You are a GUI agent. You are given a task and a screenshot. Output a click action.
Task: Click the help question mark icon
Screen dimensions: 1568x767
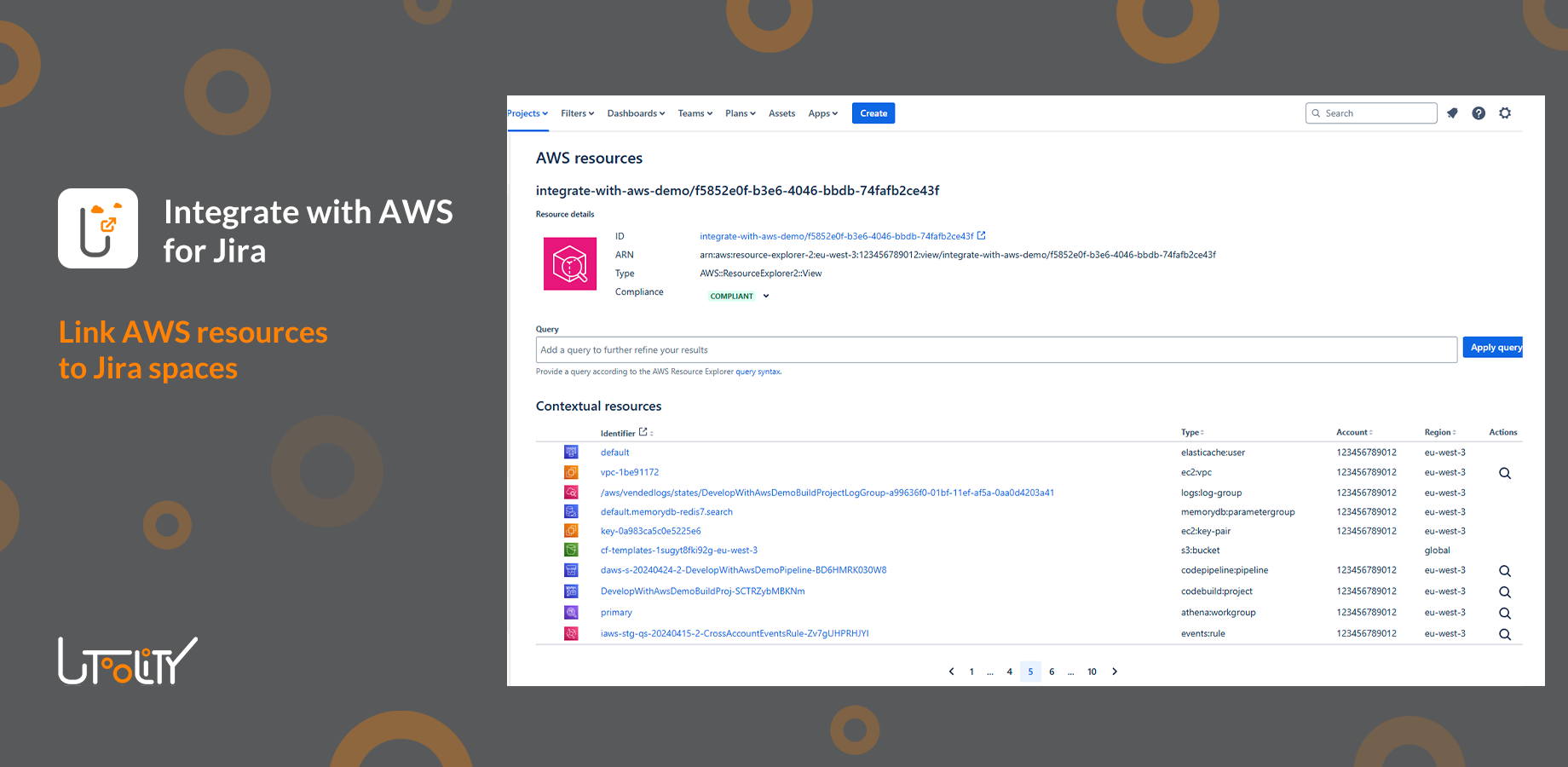(1479, 112)
